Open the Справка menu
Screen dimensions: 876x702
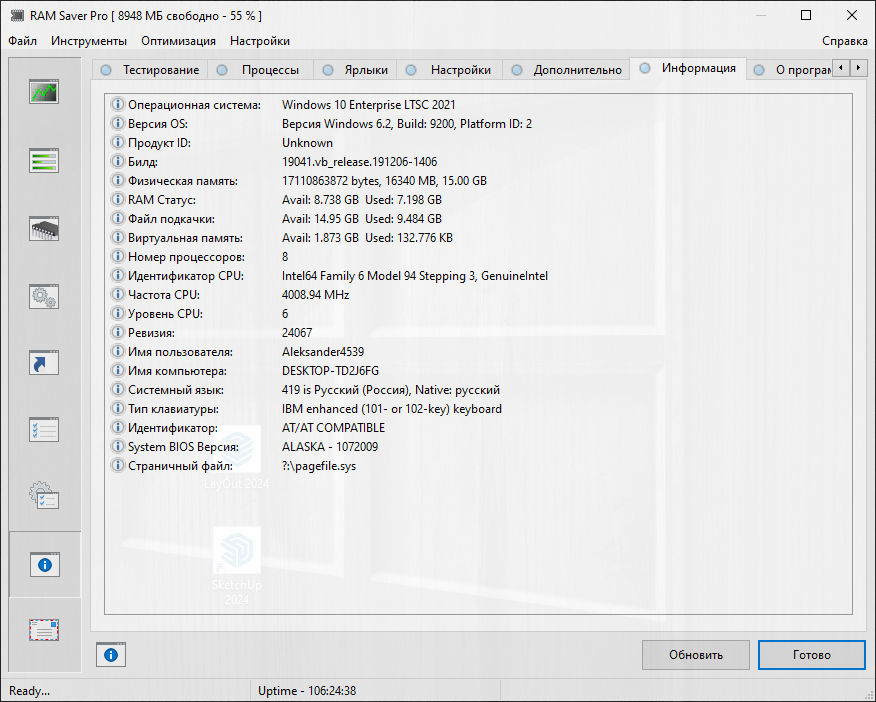pyautogui.click(x=844, y=41)
